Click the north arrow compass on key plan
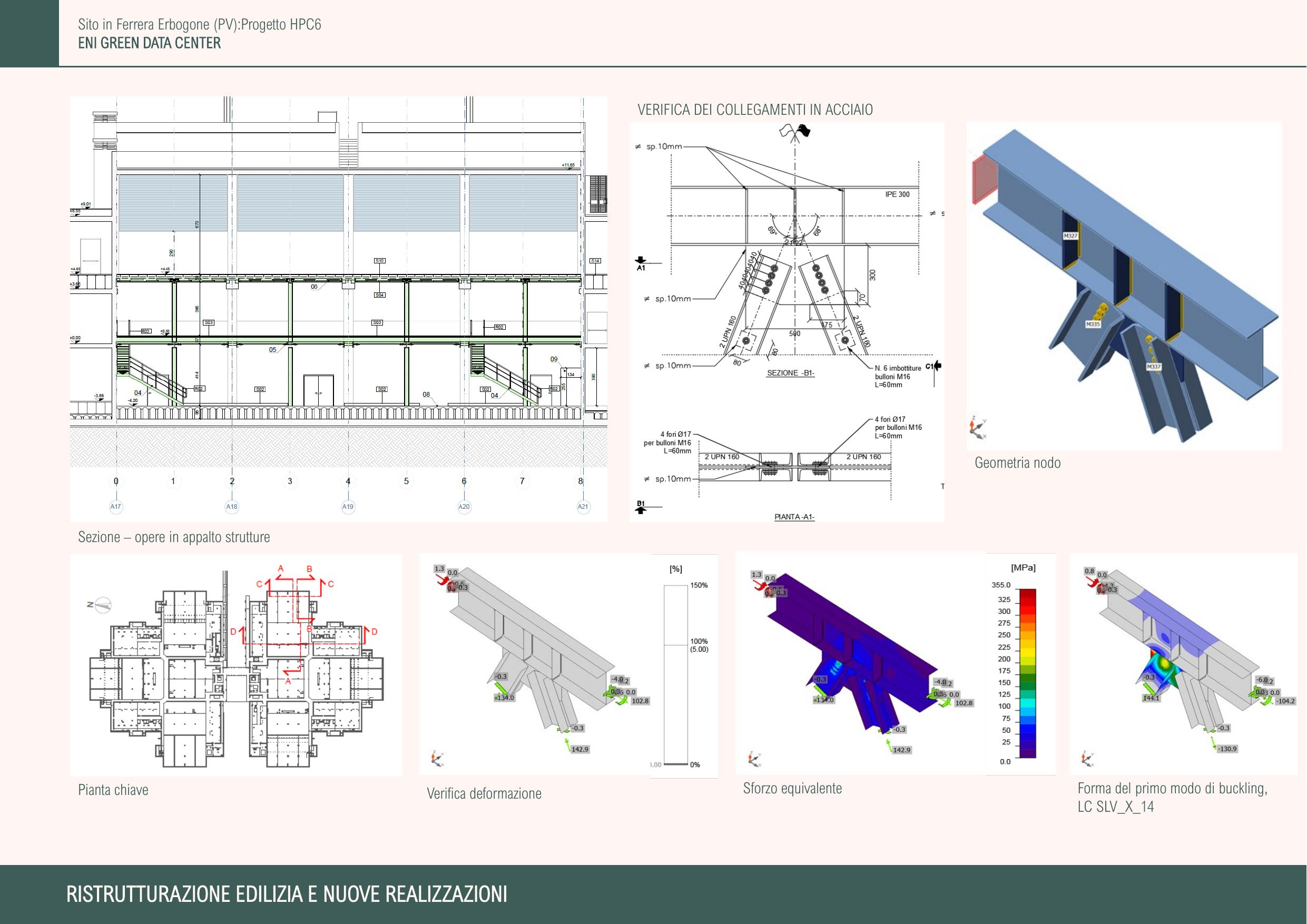This screenshot has height=924, width=1307. point(100,605)
